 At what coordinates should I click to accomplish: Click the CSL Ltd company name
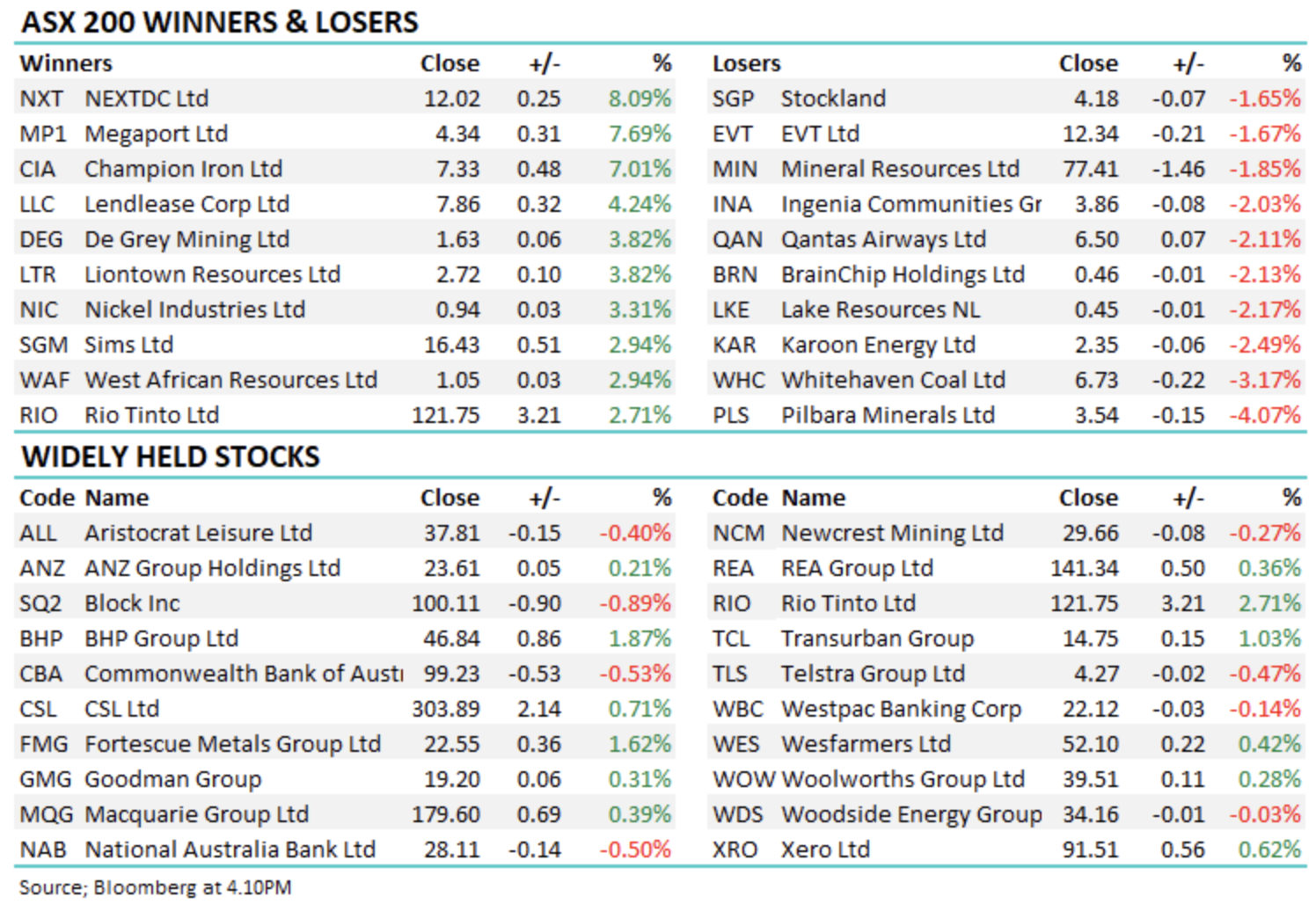point(121,709)
